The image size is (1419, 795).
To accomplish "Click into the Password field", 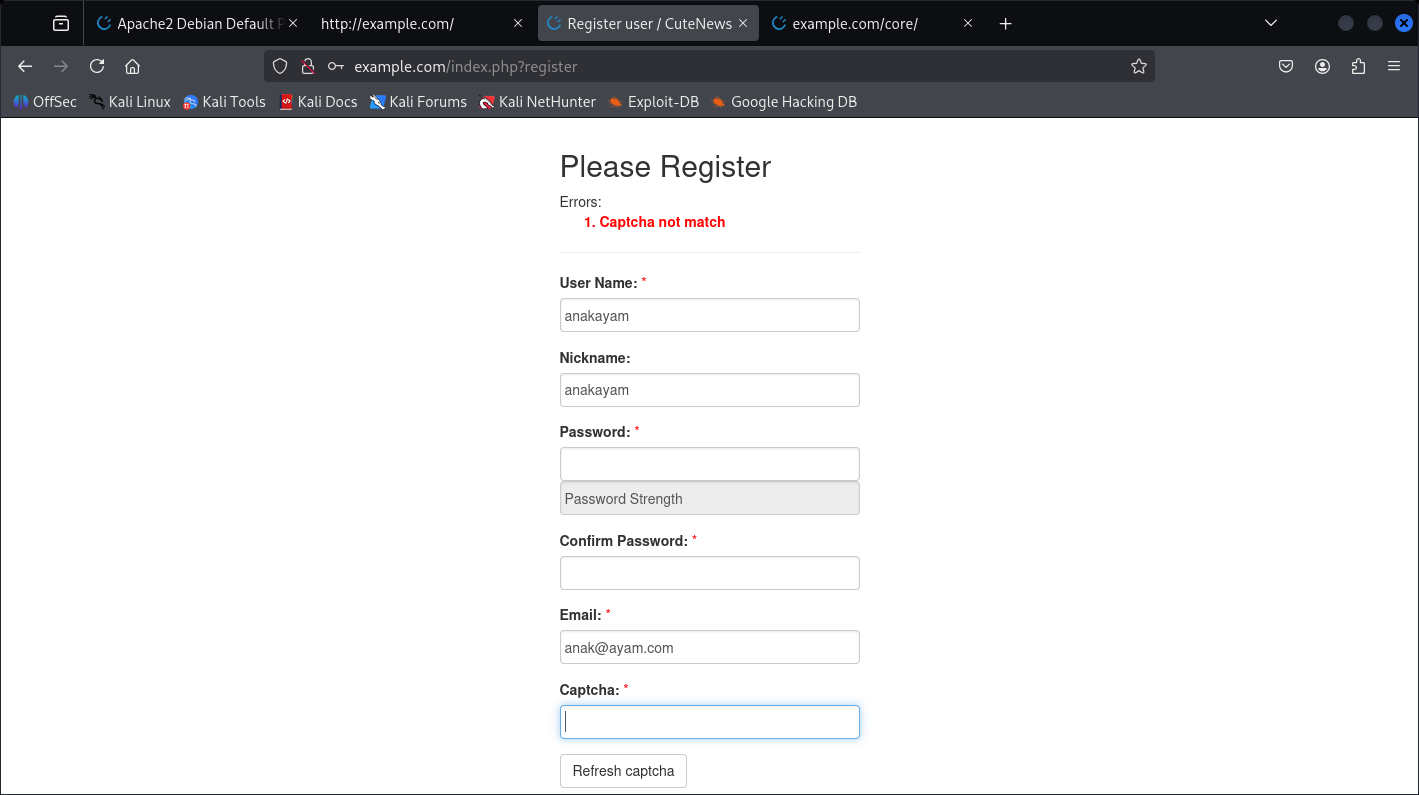I will (710, 464).
